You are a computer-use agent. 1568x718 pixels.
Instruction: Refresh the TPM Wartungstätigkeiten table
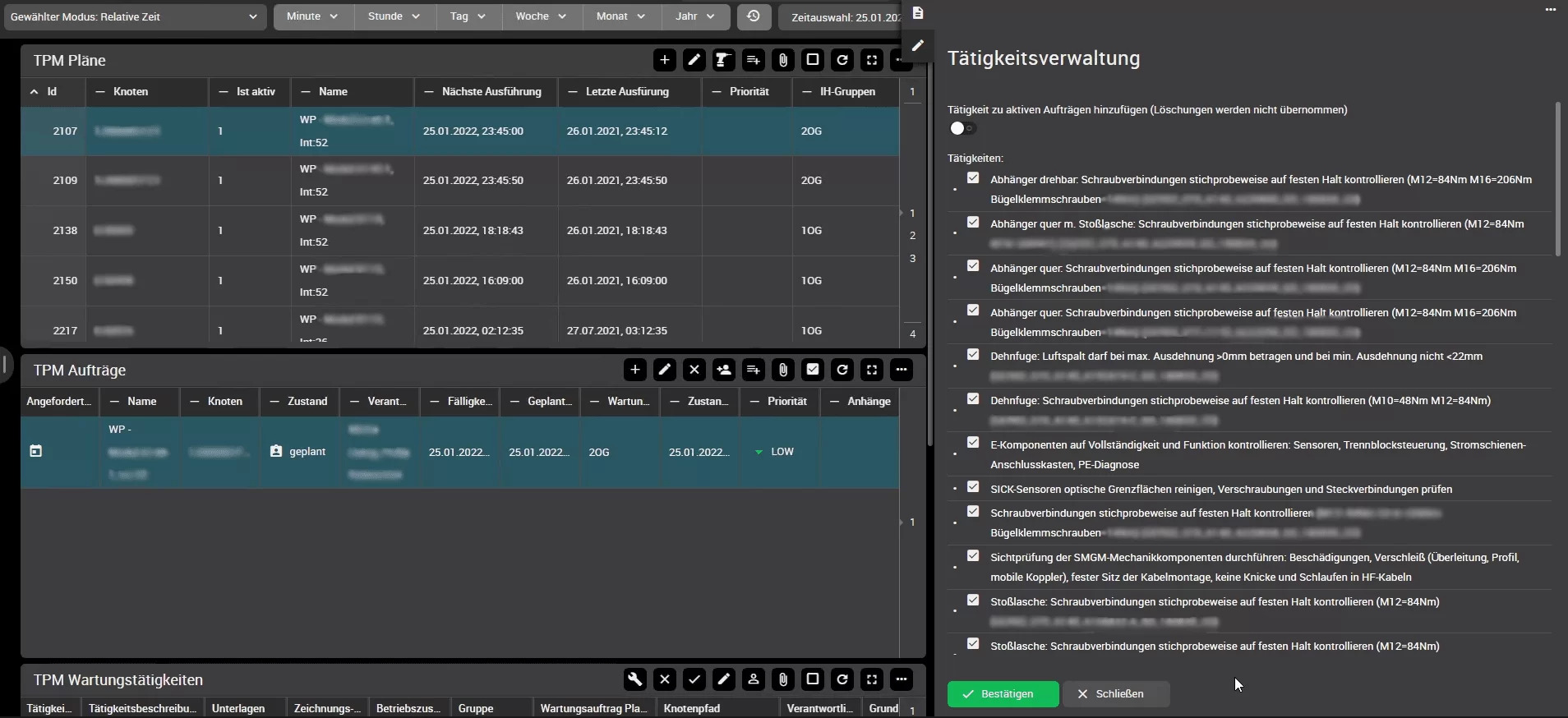click(842, 679)
